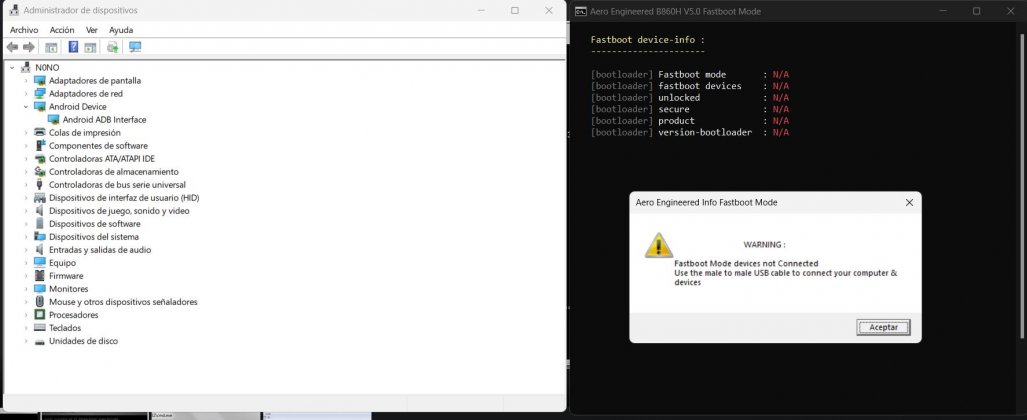Open the Acción menu
Screen dimensions: 1027x420
coord(62,30)
